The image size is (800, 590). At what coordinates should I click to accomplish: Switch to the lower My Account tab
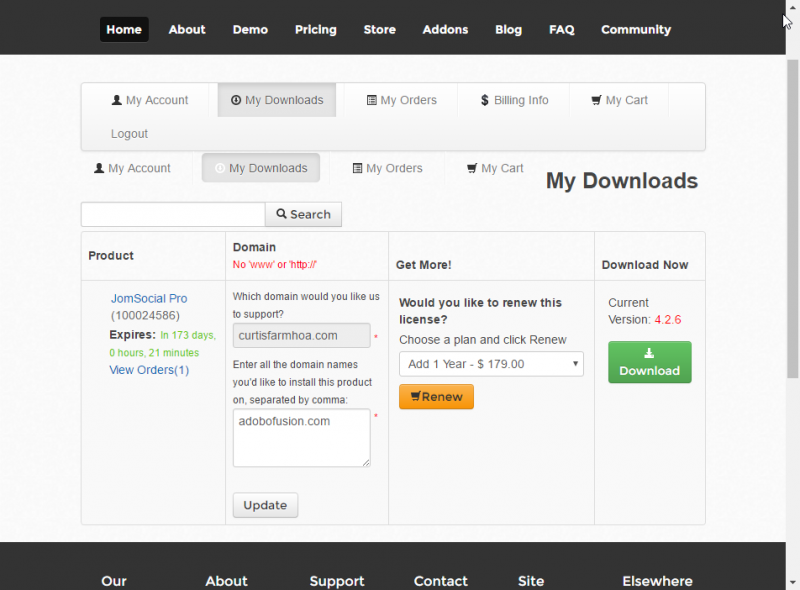132,168
